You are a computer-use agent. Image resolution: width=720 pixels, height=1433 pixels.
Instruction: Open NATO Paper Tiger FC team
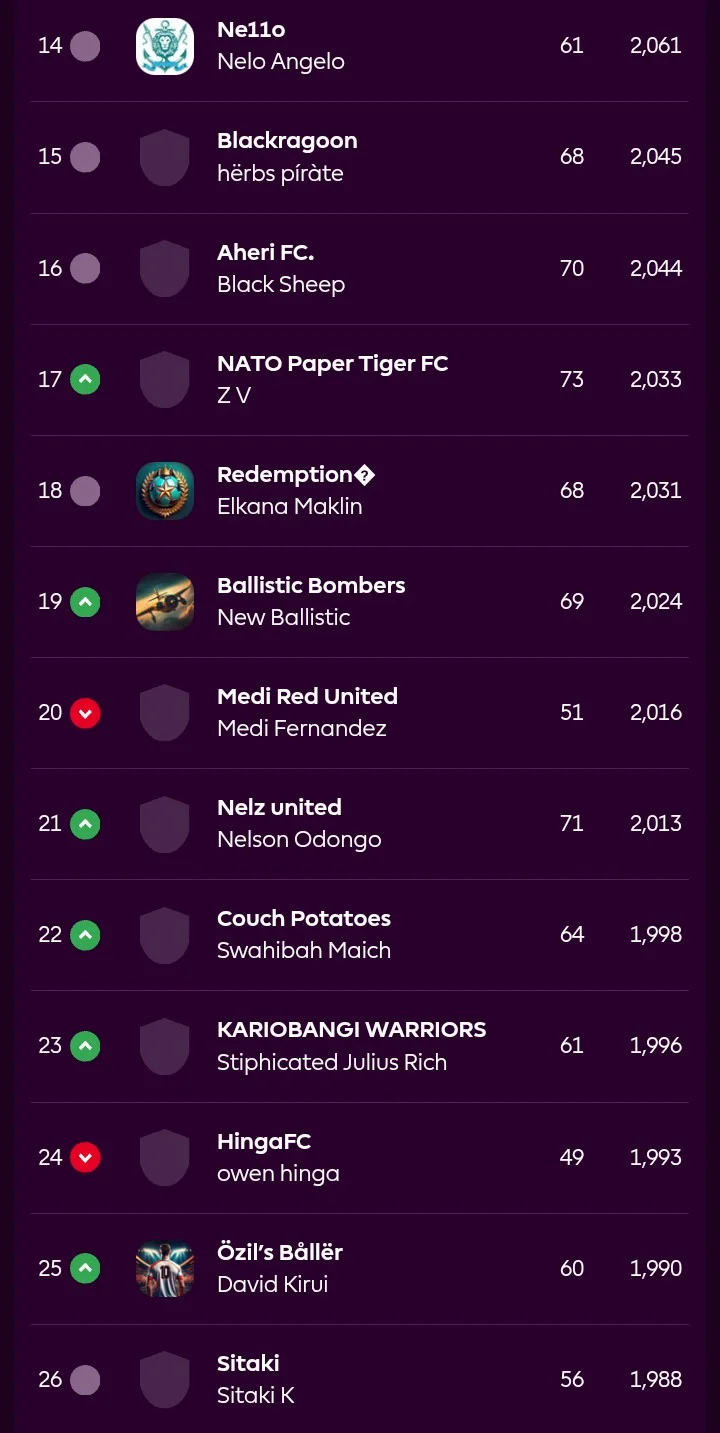click(x=333, y=364)
